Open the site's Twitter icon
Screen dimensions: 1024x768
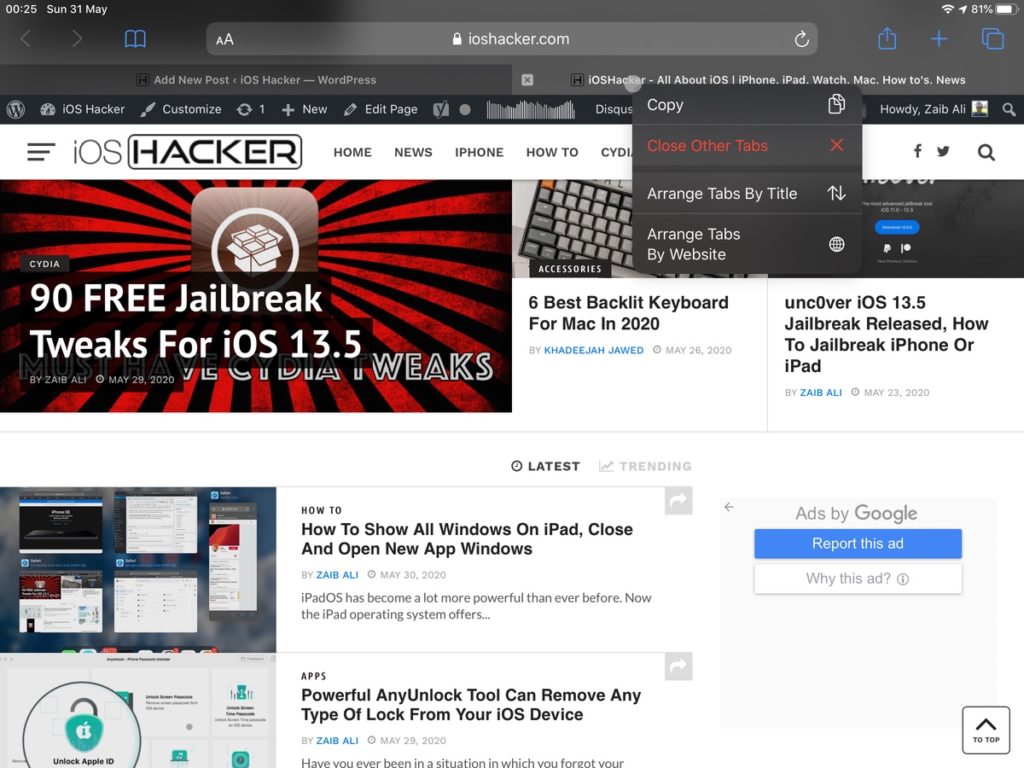(943, 152)
